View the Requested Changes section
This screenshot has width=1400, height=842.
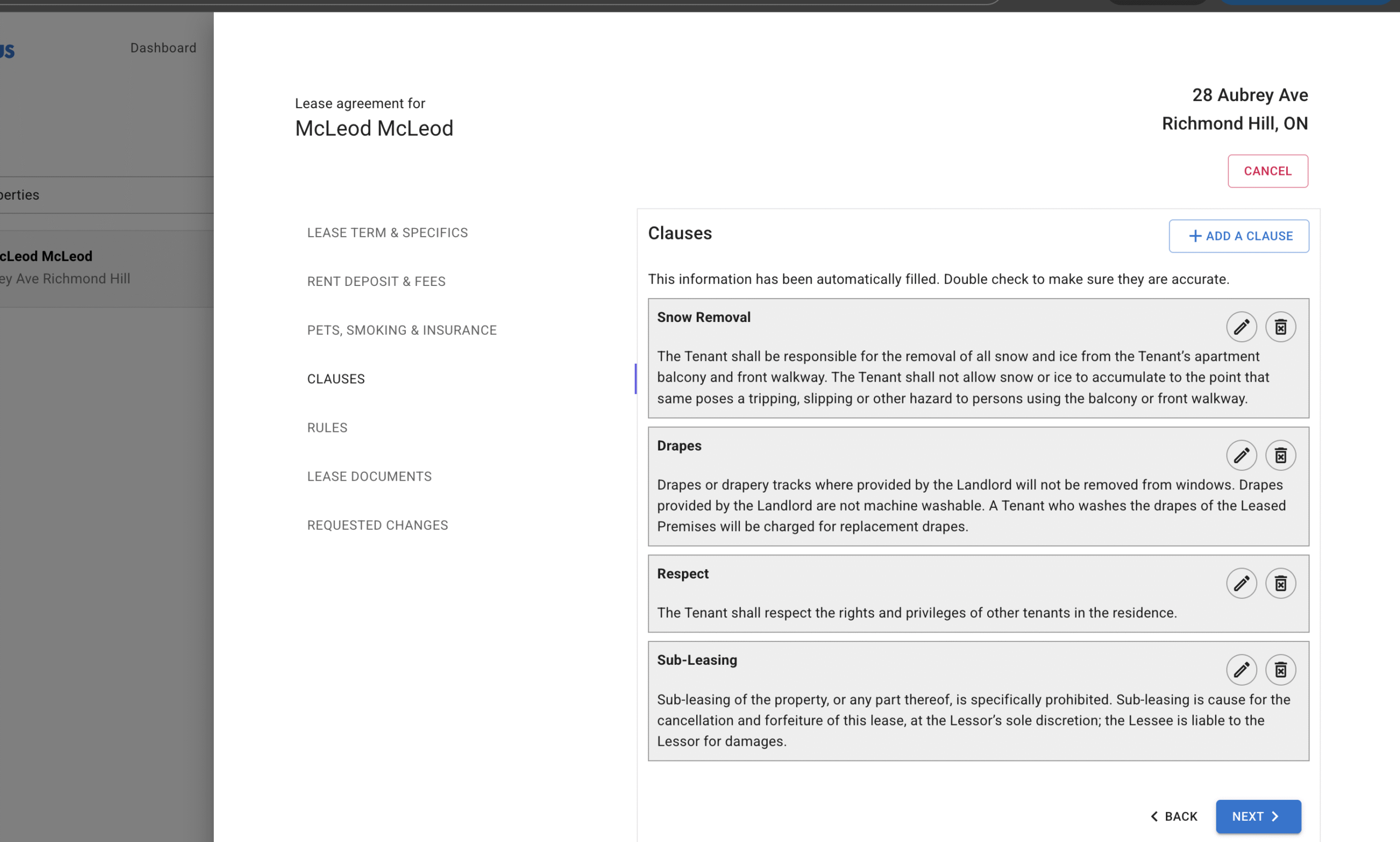377,525
